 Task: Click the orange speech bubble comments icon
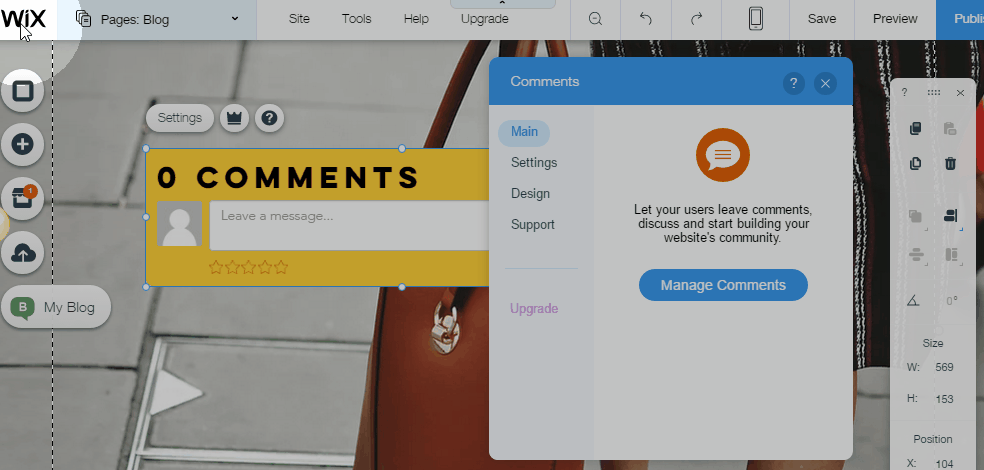tap(723, 155)
